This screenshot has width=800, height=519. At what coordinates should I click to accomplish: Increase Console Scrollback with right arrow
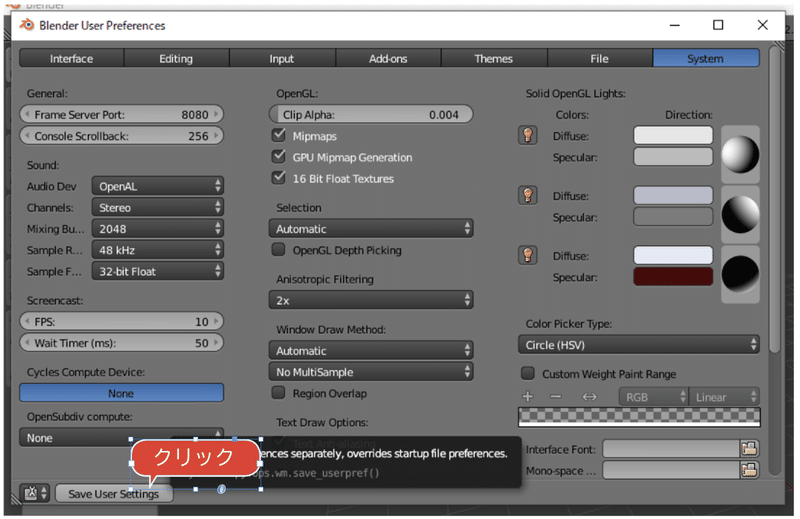click(217, 136)
